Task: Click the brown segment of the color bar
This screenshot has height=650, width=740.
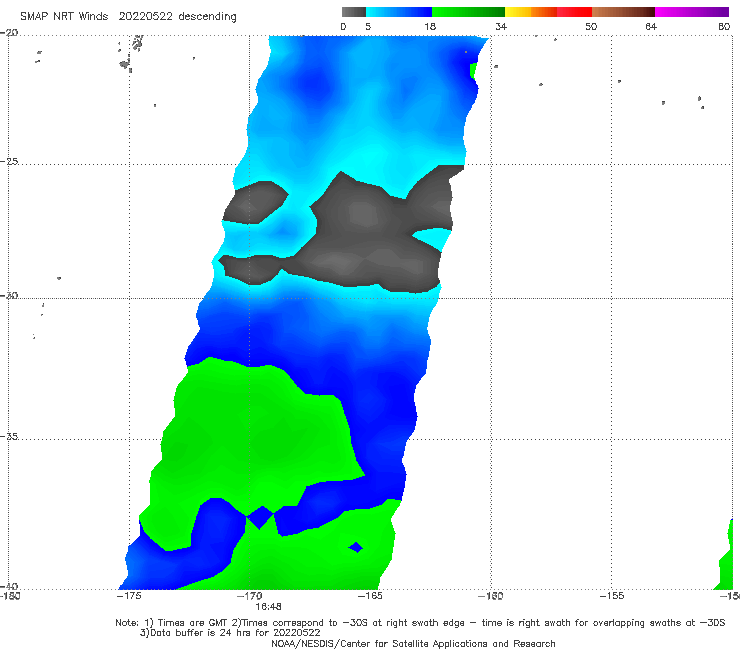Action: 623,12
